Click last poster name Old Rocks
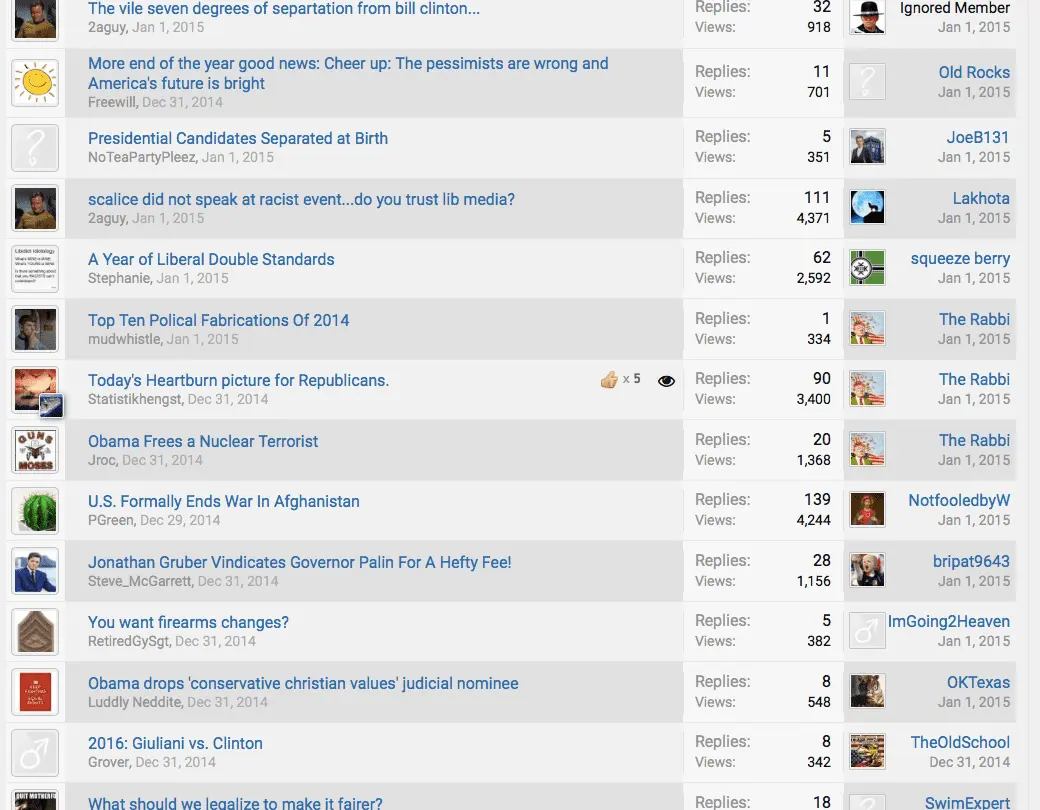1040x810 pixels. (x=974, y=72)
